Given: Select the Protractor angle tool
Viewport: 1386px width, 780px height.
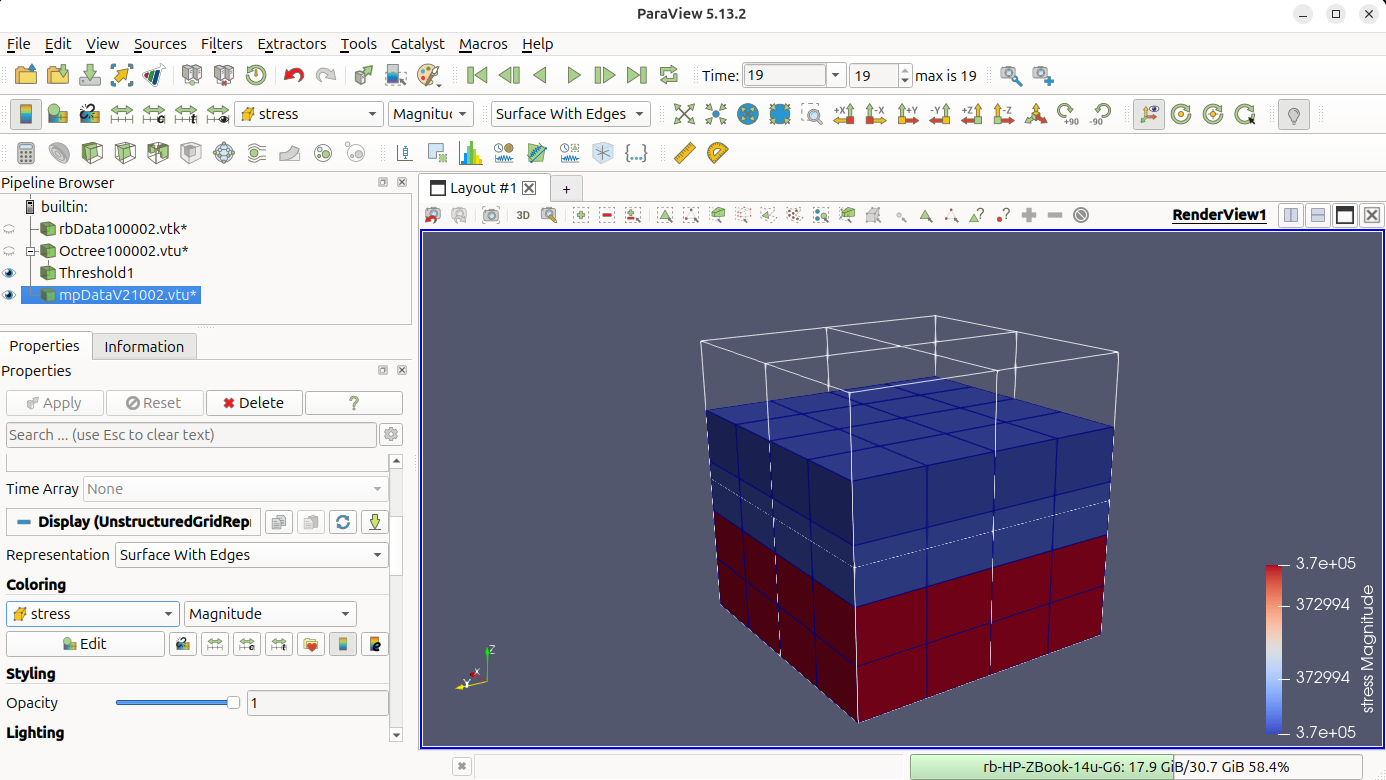Looking at the screenshot, I should (x=718, y=153).
